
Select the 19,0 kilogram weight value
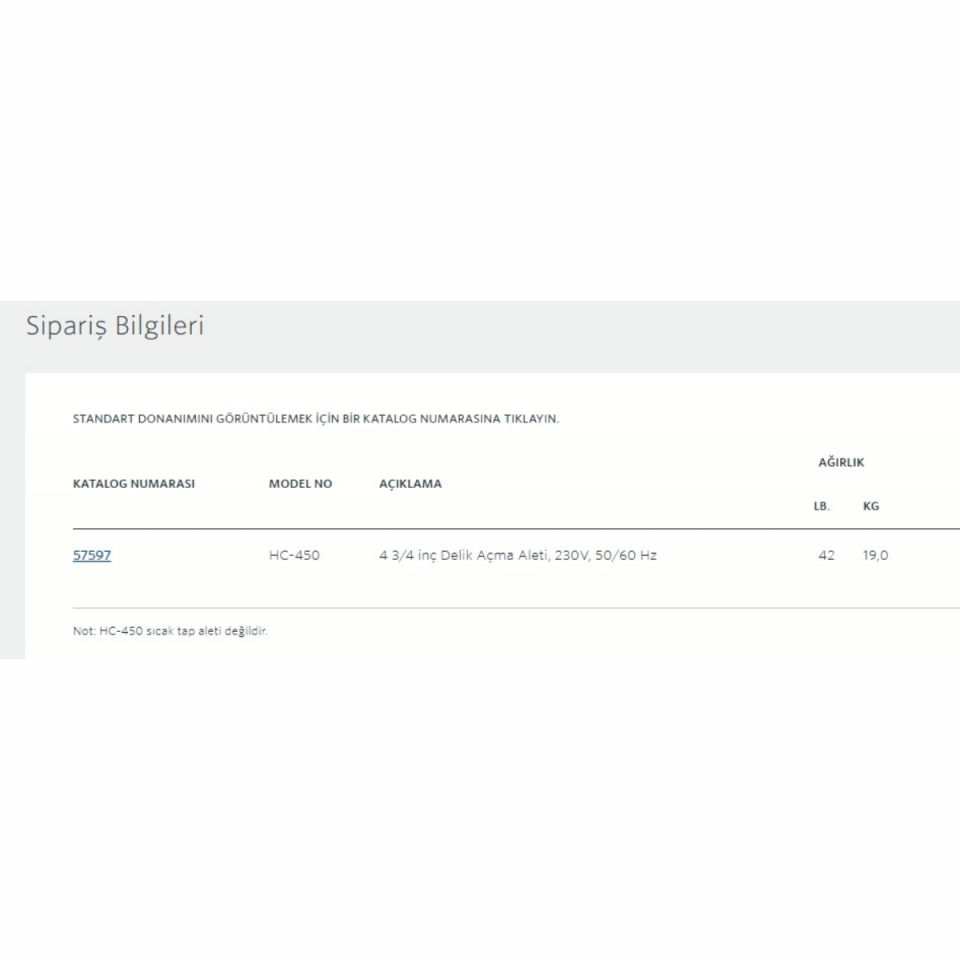pyautogui.click(x=875, y=556)
